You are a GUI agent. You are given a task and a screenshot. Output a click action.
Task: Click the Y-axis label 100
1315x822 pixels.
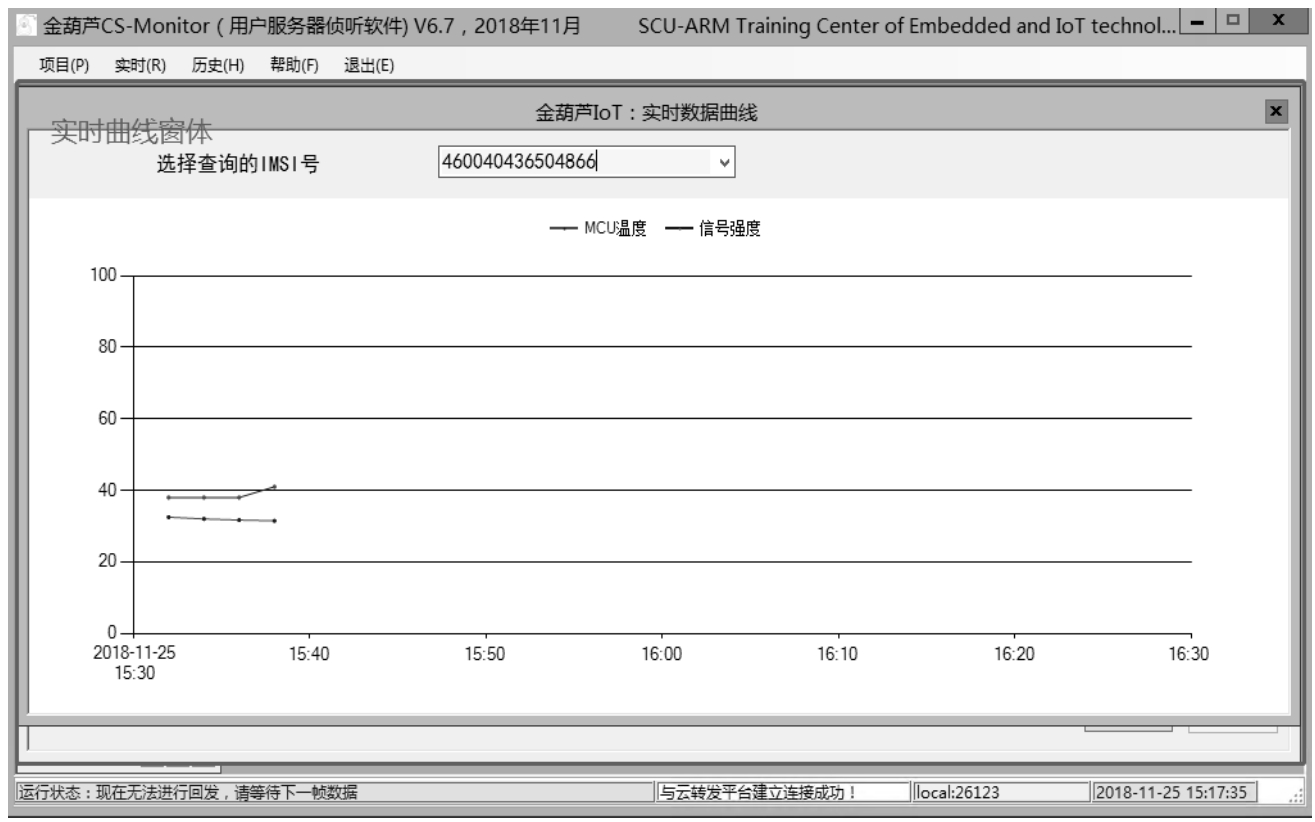pos(104,275)
